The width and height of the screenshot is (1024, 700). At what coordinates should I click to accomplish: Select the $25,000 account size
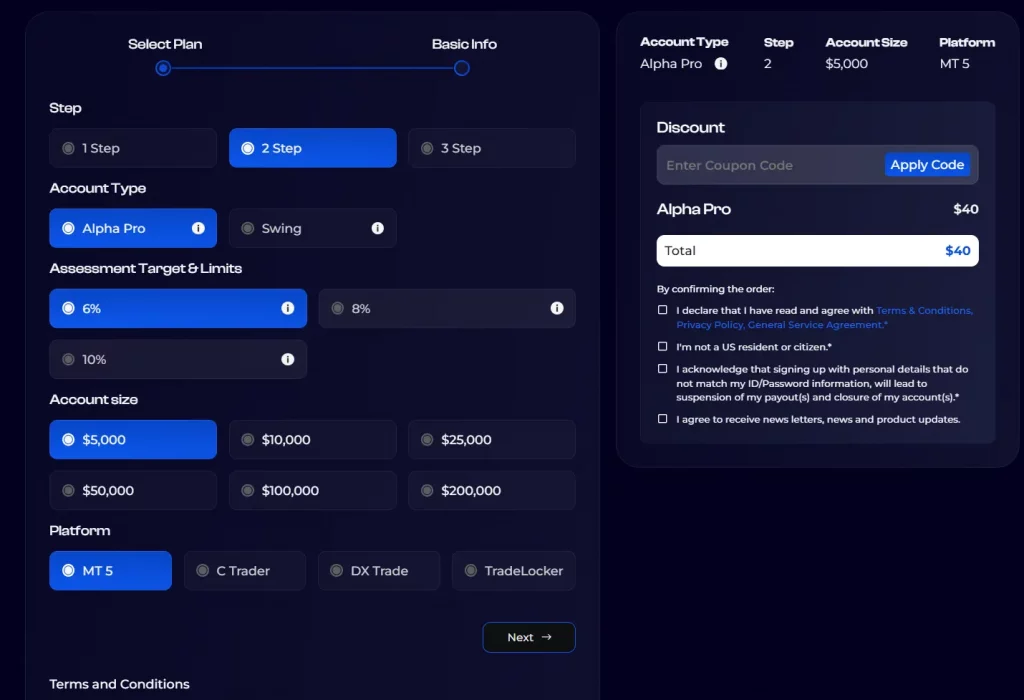[491, 439]
